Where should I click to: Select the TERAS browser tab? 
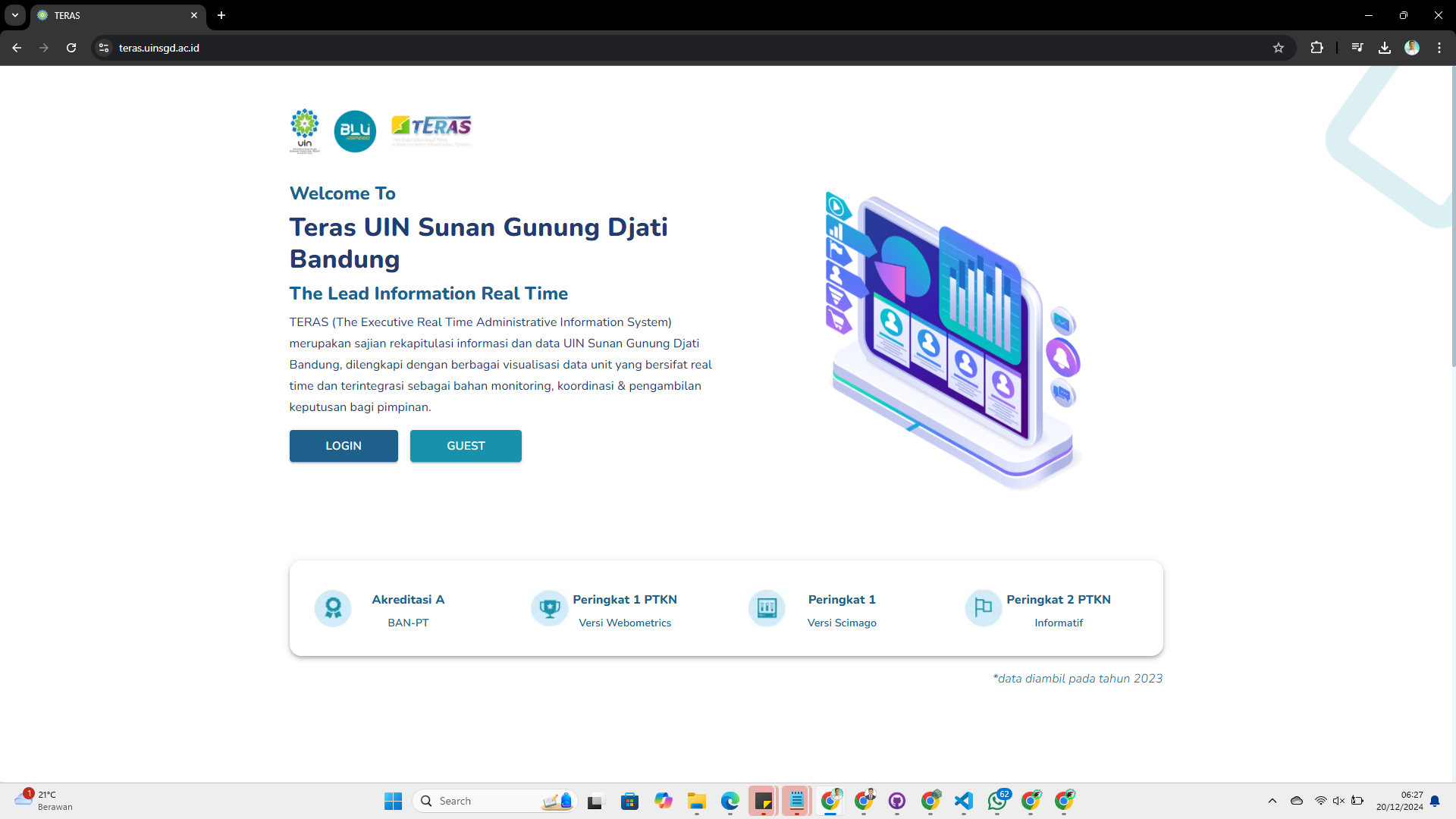point(118,15)
